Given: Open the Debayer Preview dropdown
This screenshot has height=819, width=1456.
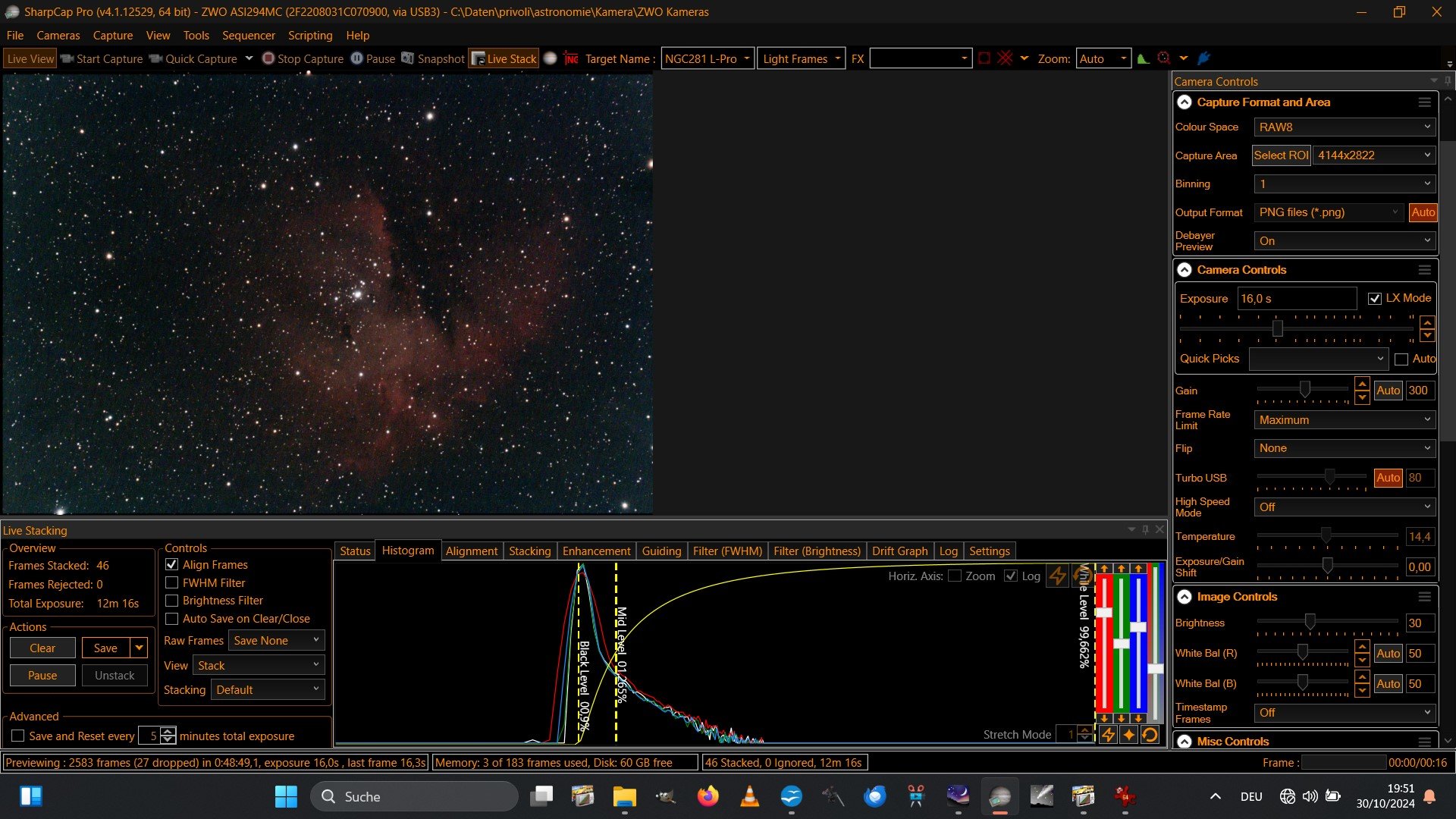Looking at the screenshot, I should click(1345, 241).
